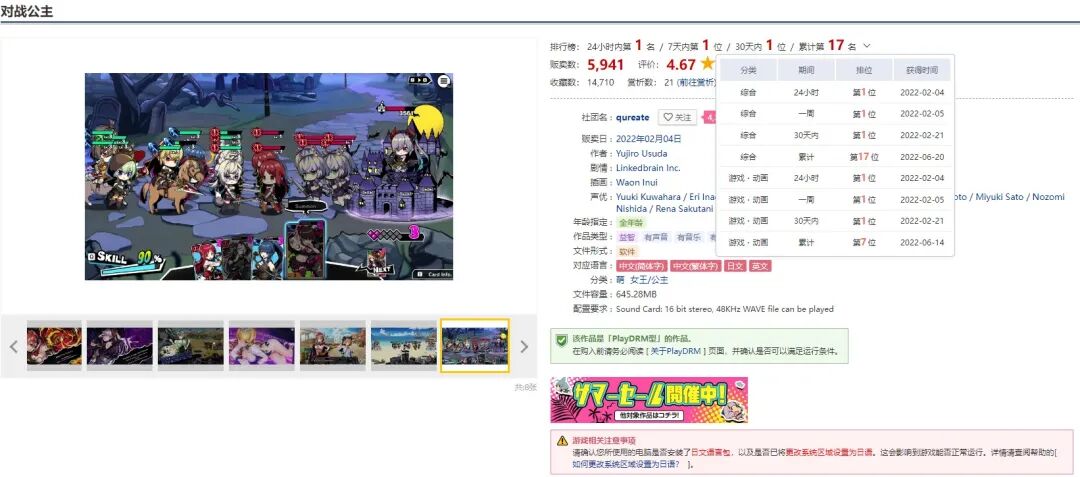This screenshot has width=1080, height=477.
Task: Click the sales count 5,941
Action: (605, 65)
